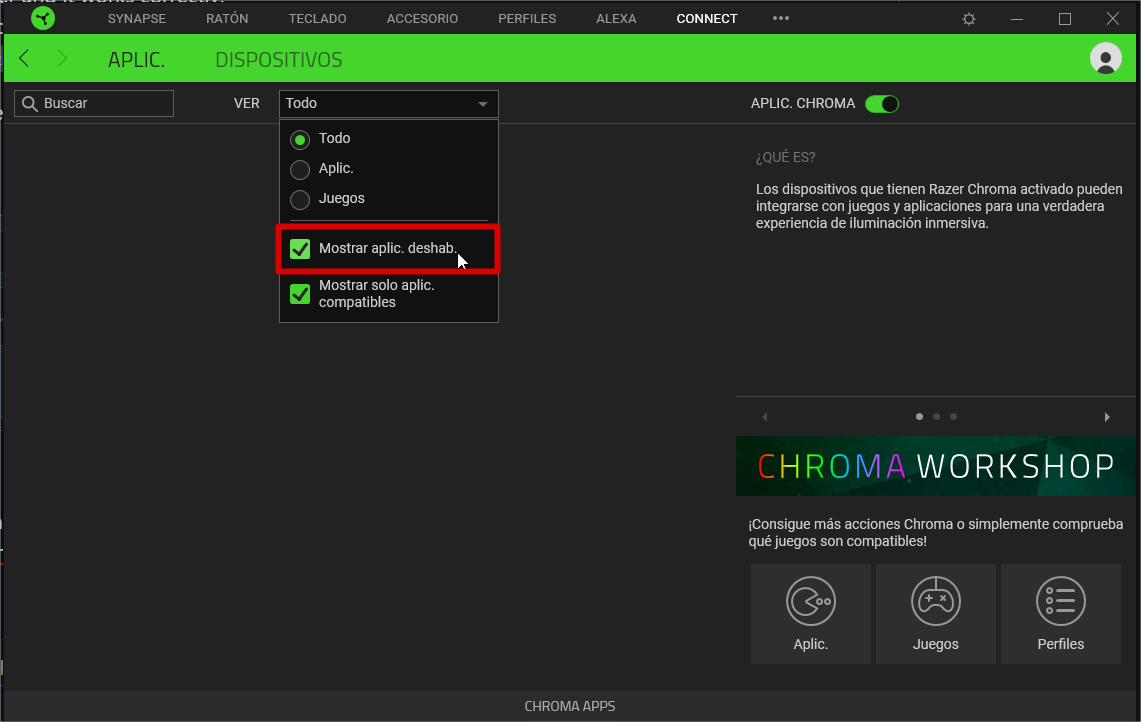Select the CONNECT tab
1141x722 pixels.
[x=707, y=18]
